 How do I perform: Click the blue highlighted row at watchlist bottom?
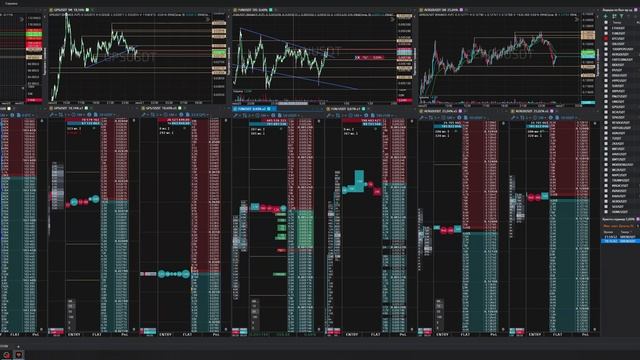click(620, 241)
